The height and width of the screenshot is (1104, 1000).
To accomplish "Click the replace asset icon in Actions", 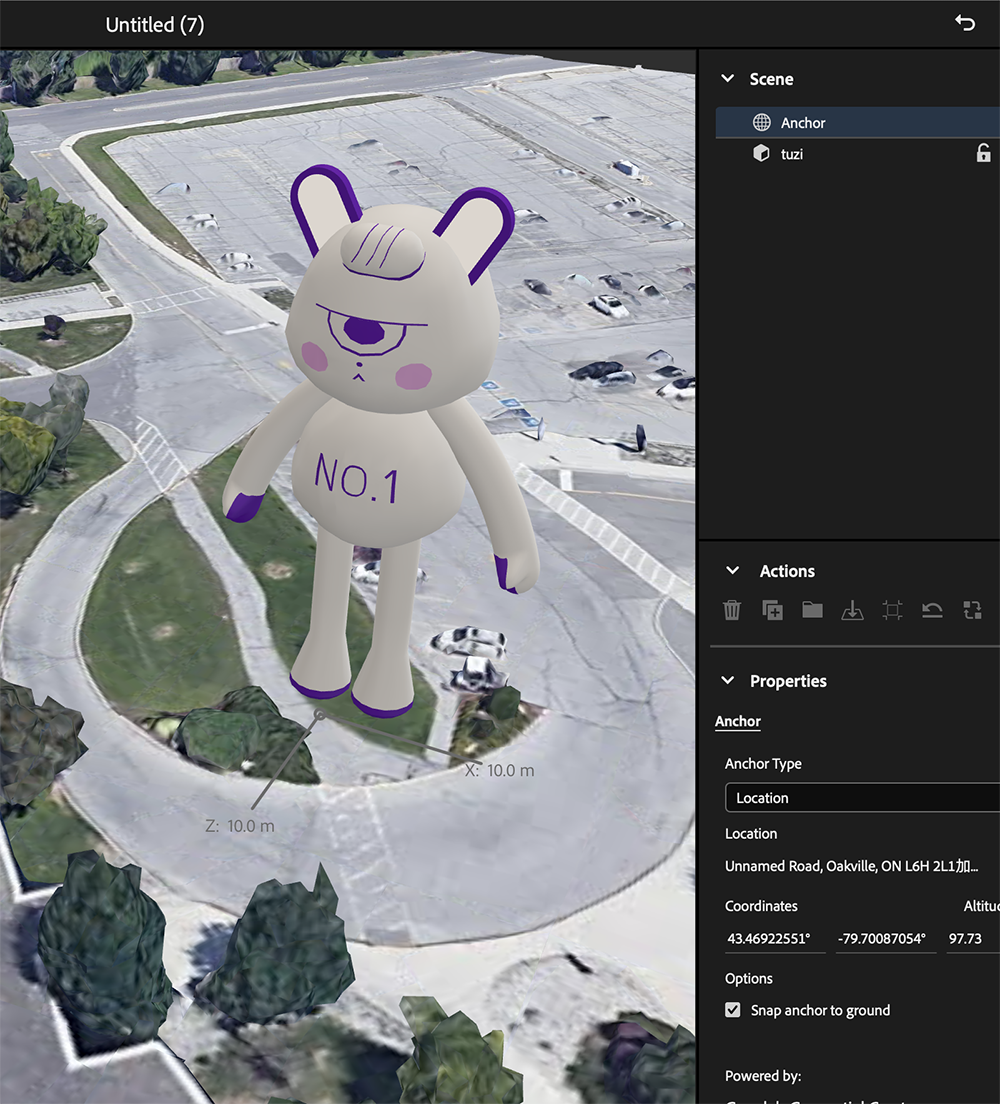I will (972, 610).
